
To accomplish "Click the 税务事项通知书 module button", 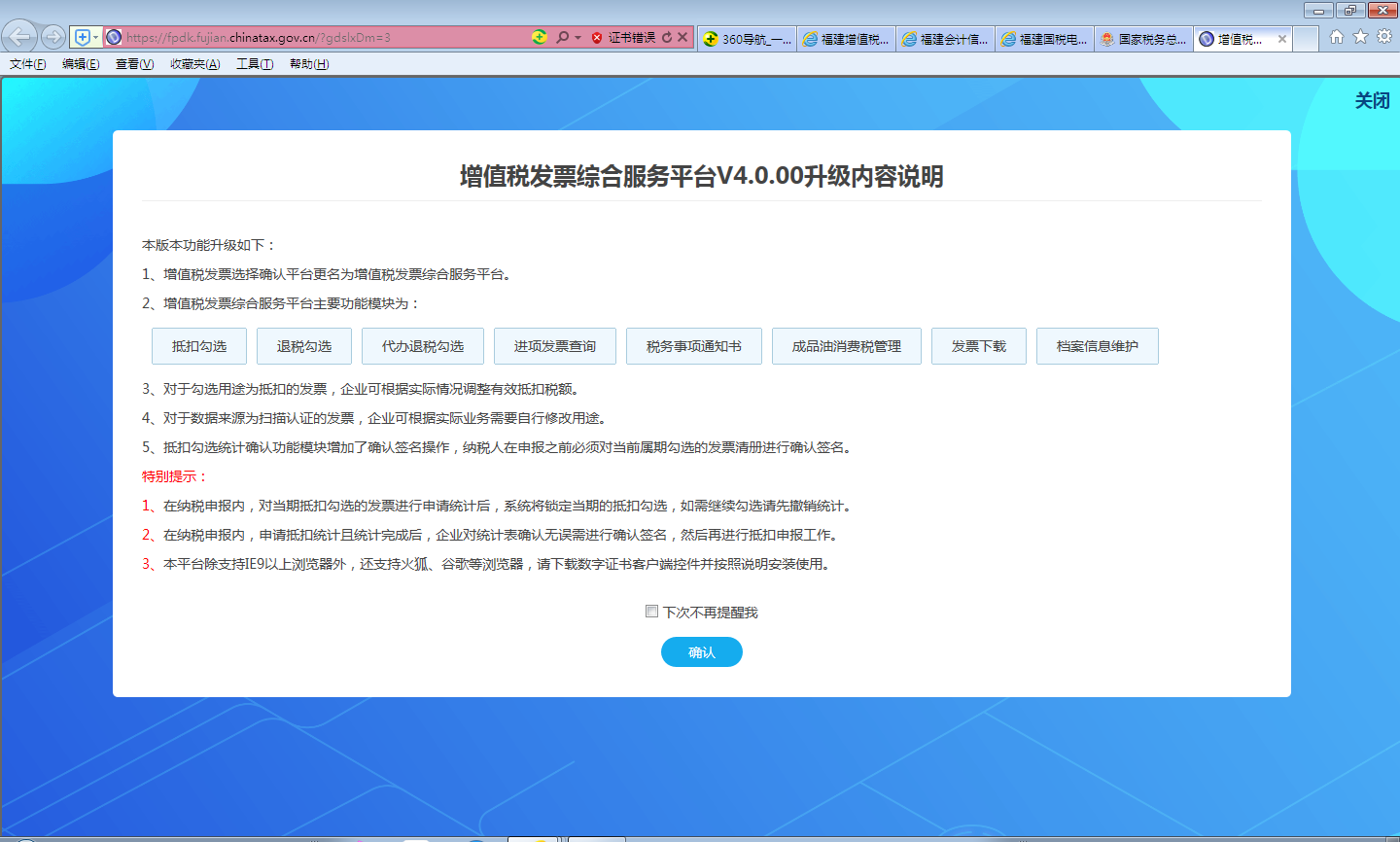I will click(x=694, y=346).
